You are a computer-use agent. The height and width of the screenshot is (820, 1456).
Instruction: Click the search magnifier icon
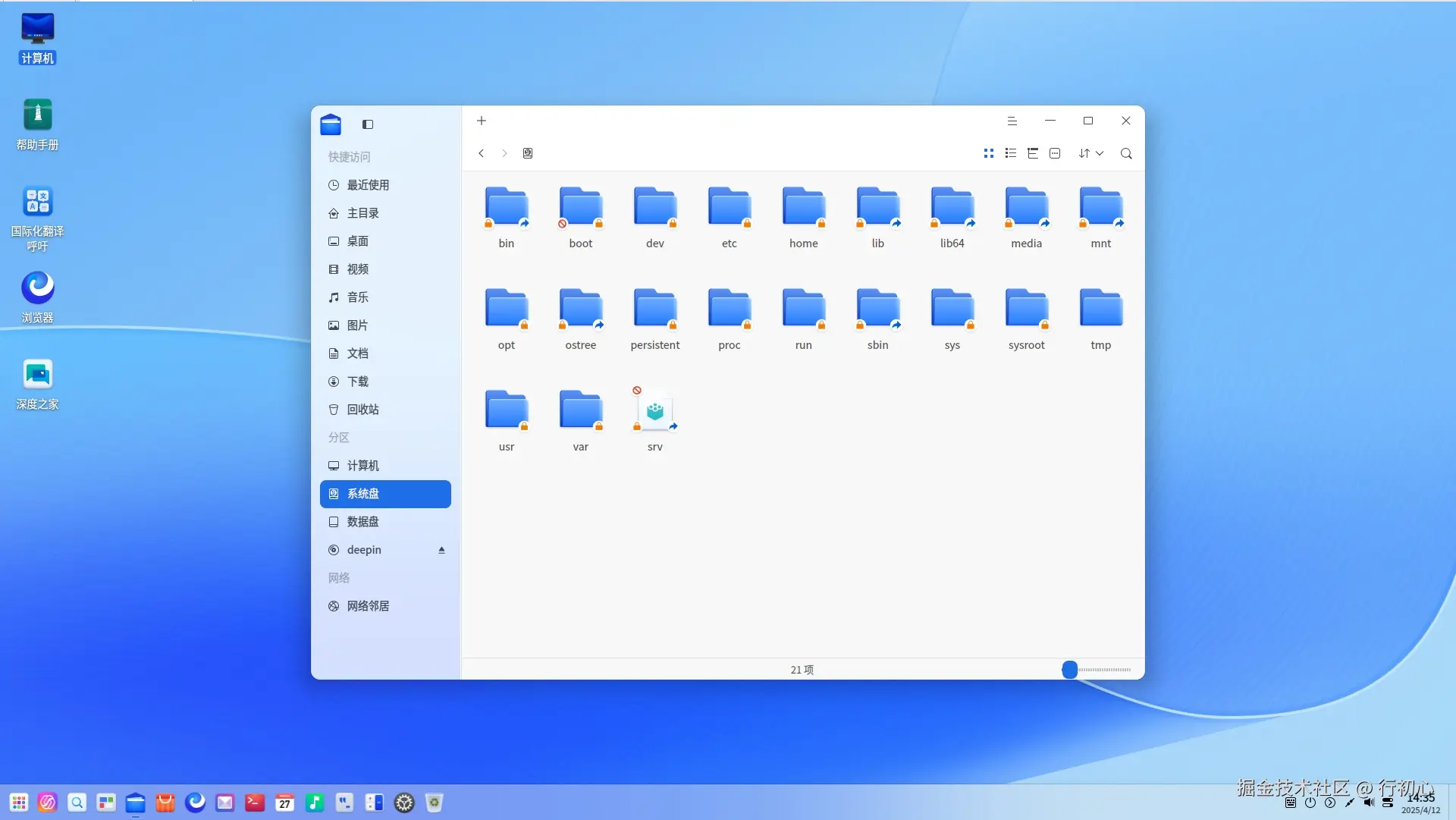pyautogui.click(x=1126, y=153)
